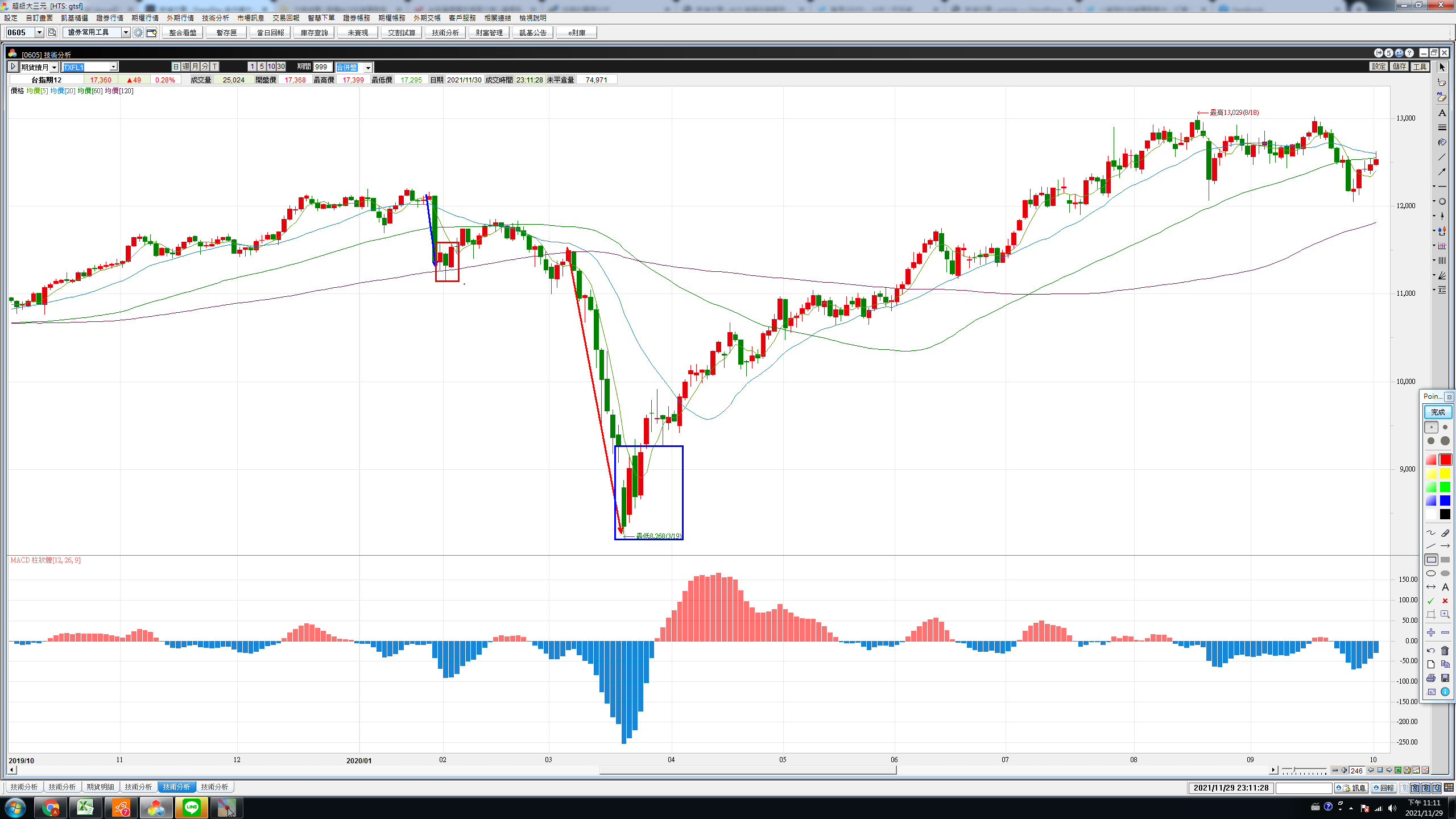Screen dimensions: 1456x819
Task: Click the 庫存查詢 toolbar button
Action: tap(314, 33)
